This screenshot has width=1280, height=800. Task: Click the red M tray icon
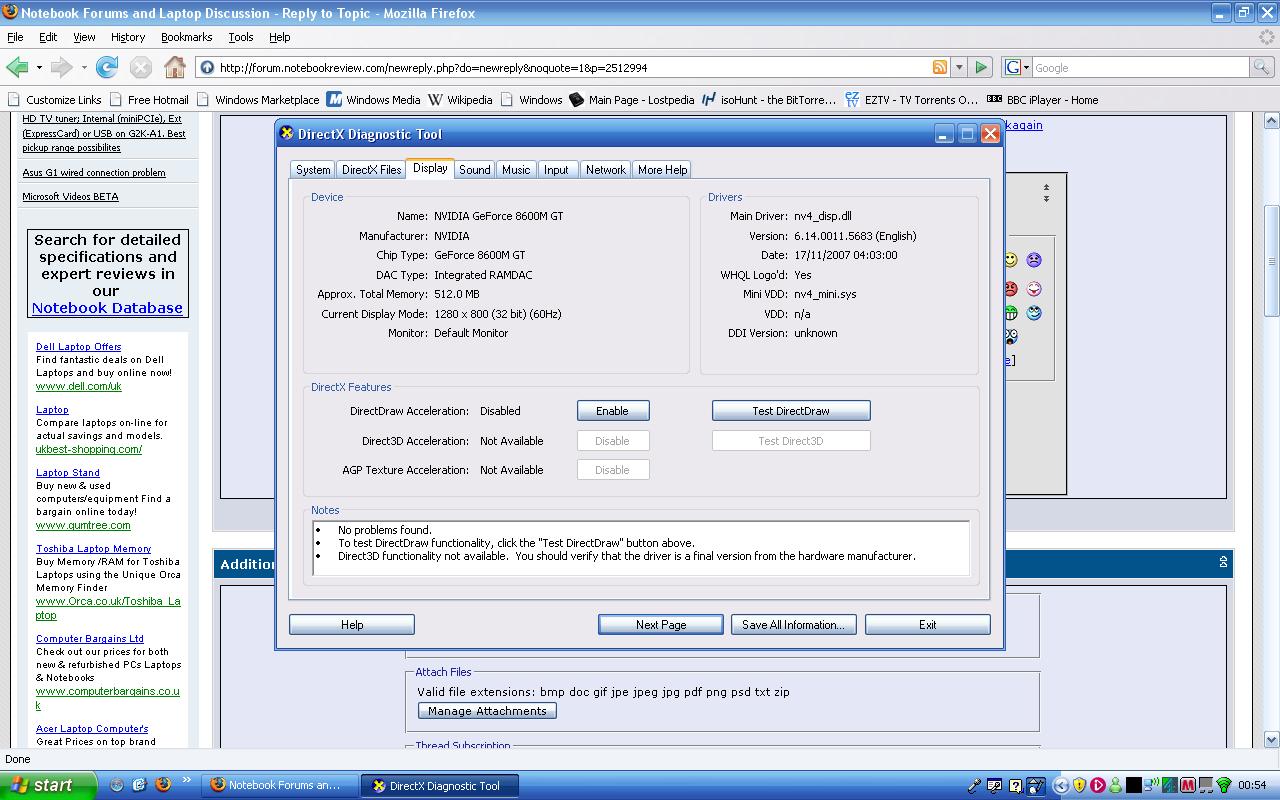click(x=1188, y=786)
